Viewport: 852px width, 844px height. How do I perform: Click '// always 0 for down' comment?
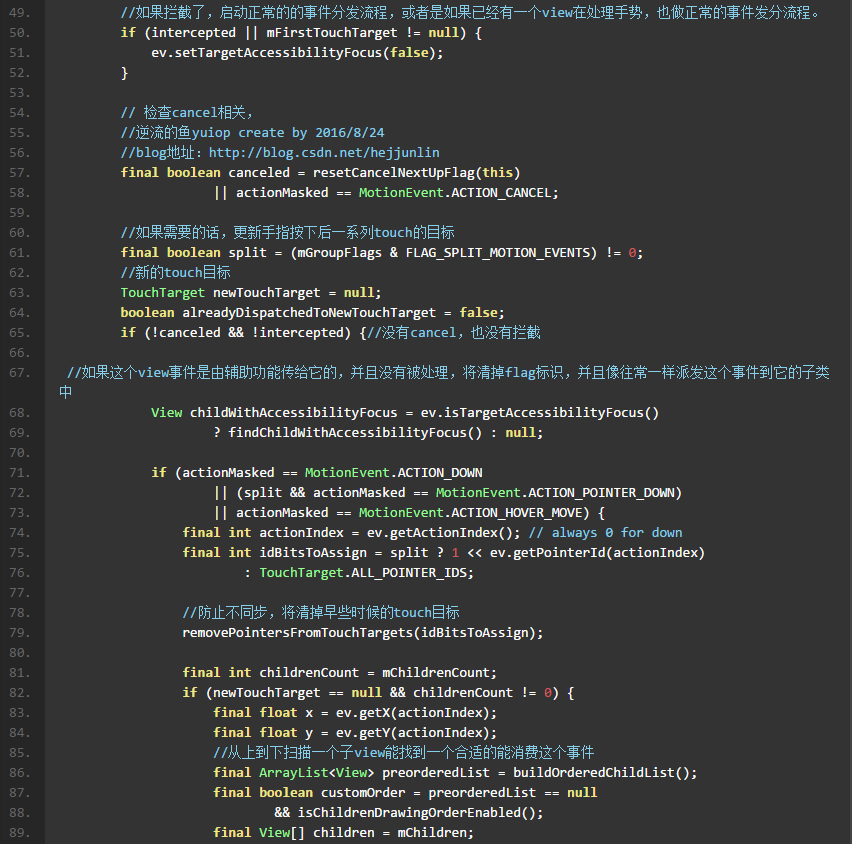(605, 533)
